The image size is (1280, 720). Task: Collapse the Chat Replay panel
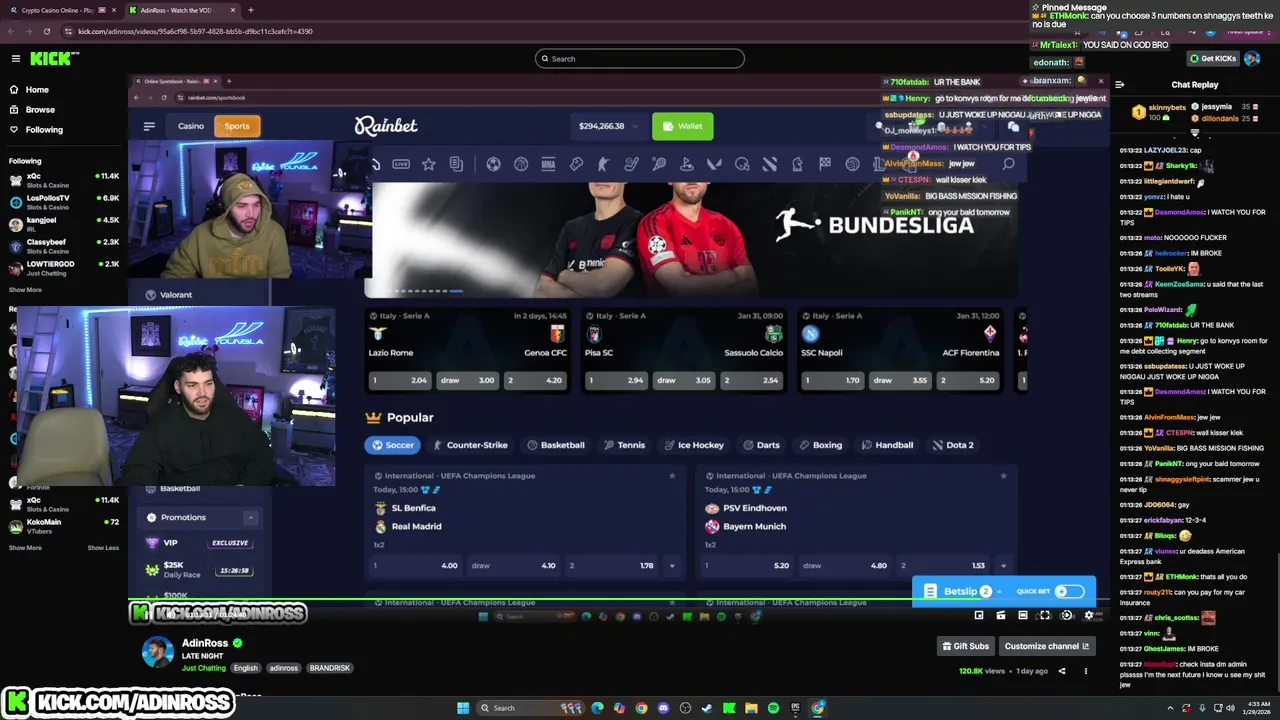(x=1119, y=85)
